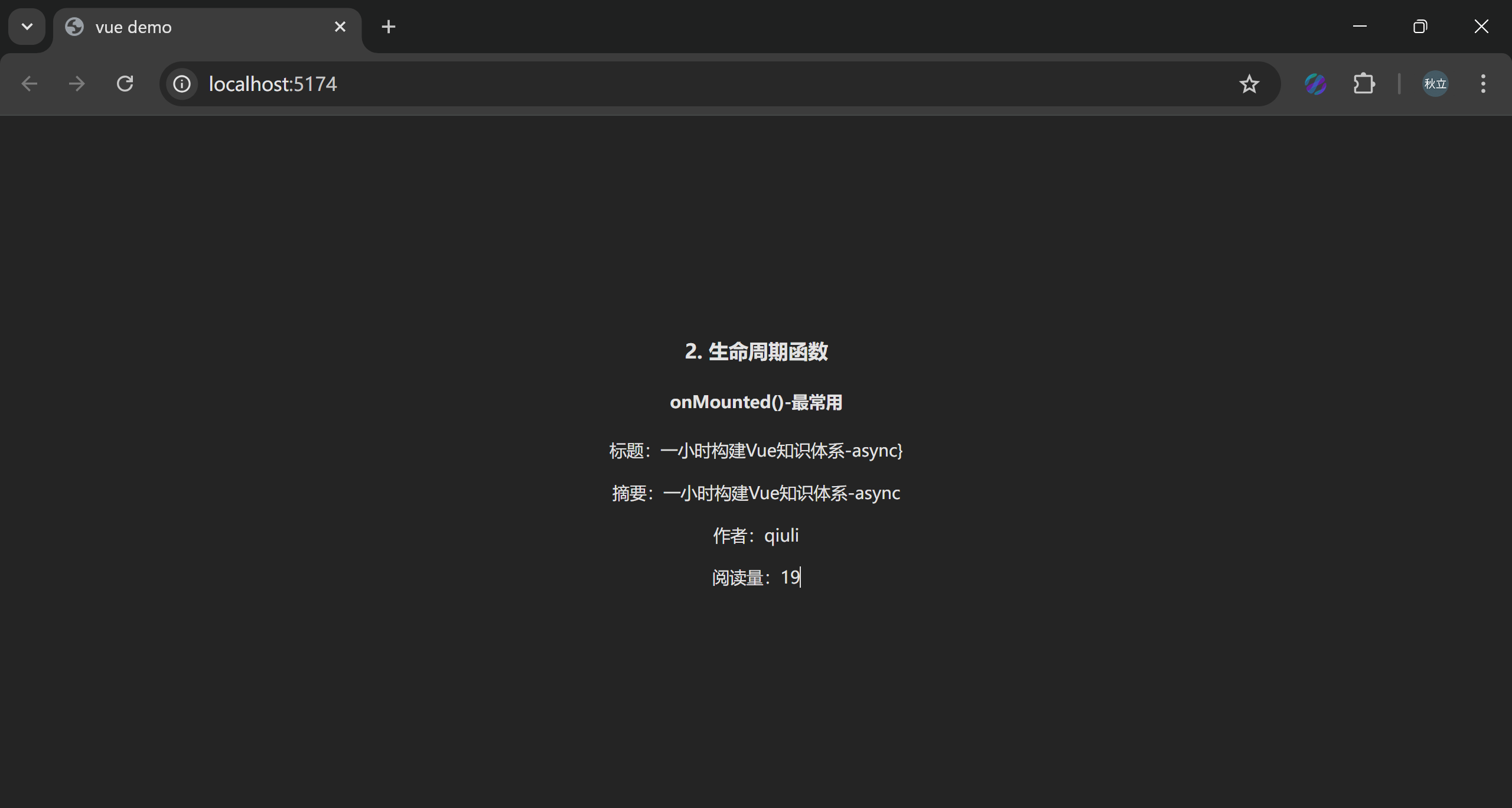Open the 秋立 profile avatar

point(1435,84)
